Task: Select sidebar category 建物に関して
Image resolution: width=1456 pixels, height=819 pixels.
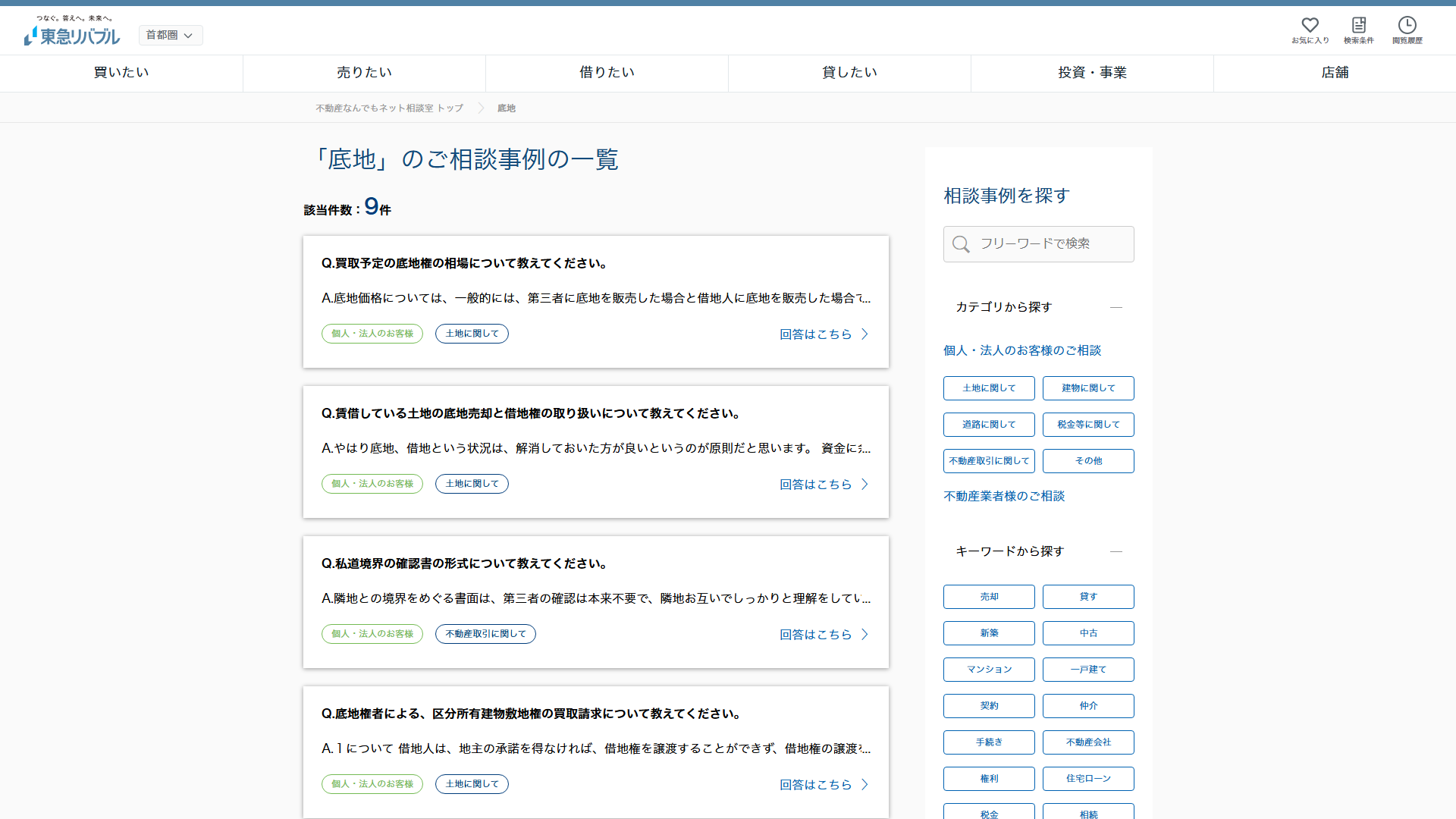Action: [1088, 388]
